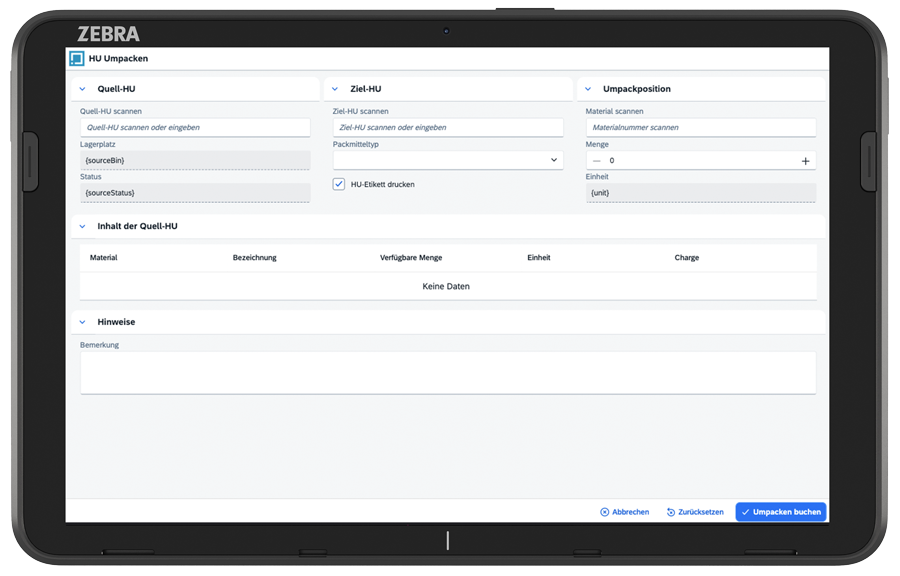
Task: Click the Lagerplatz {sourceBin} field
Action: click(195, 160)
